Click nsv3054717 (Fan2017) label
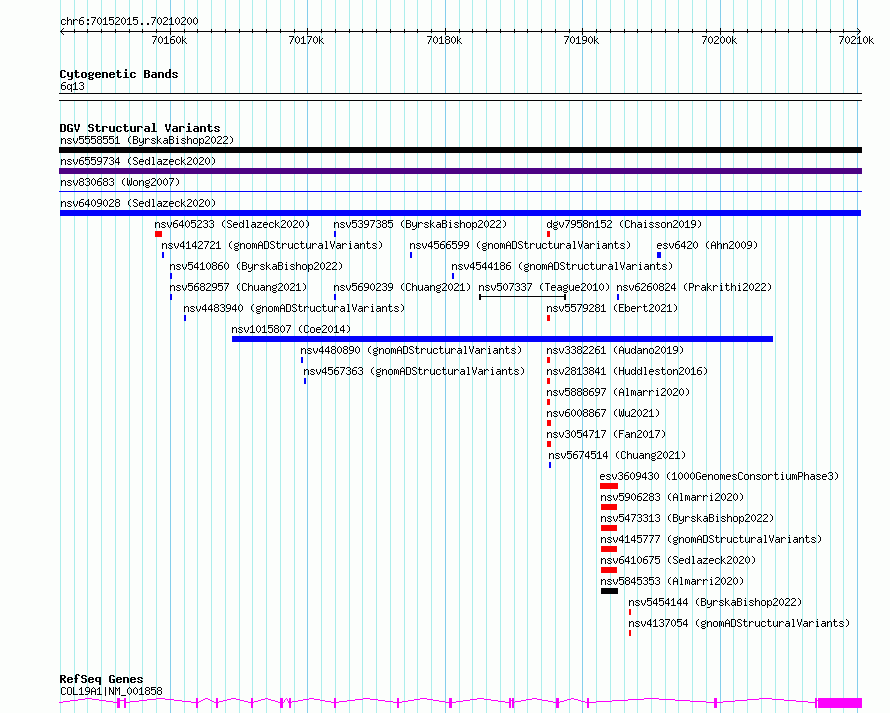Screen dimensions: 890x713 [x=606, y=434]
